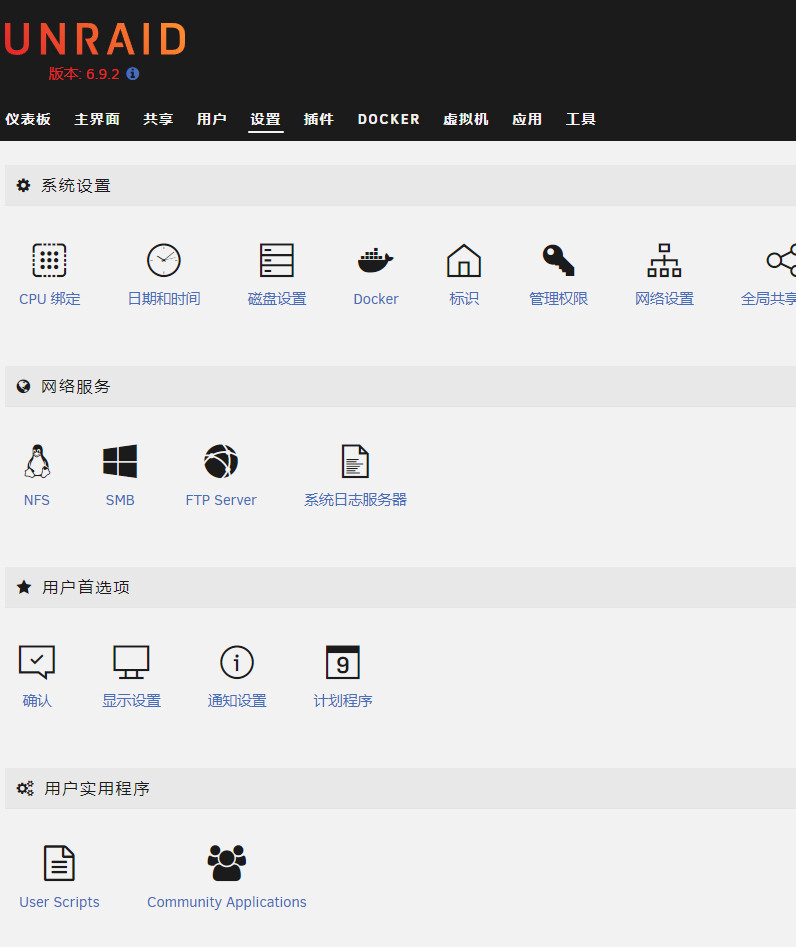The image size is (796, 947).
Task: Go to the 仪表板 tab
Action: point(28,119)
